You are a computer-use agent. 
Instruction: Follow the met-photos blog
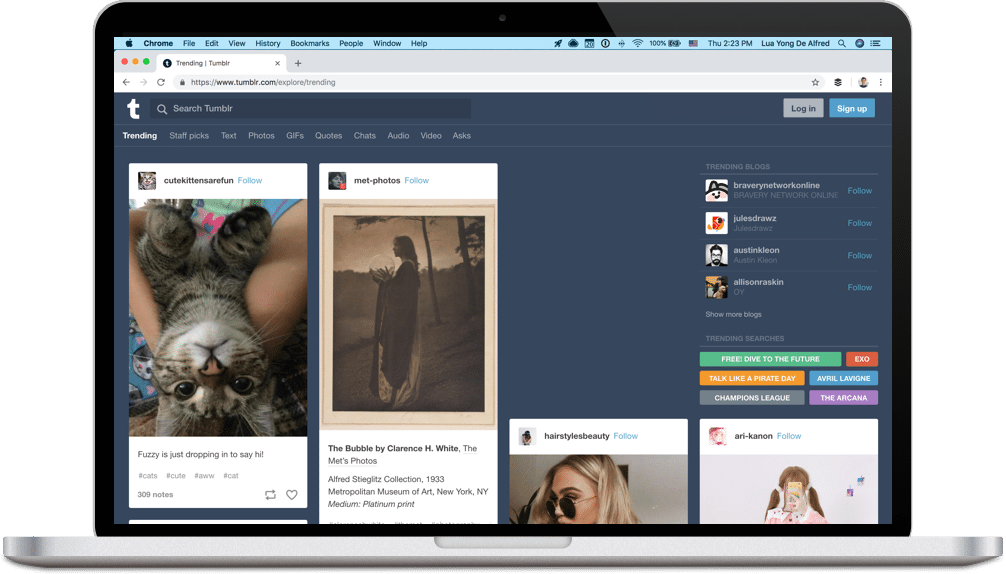(416, 181)
